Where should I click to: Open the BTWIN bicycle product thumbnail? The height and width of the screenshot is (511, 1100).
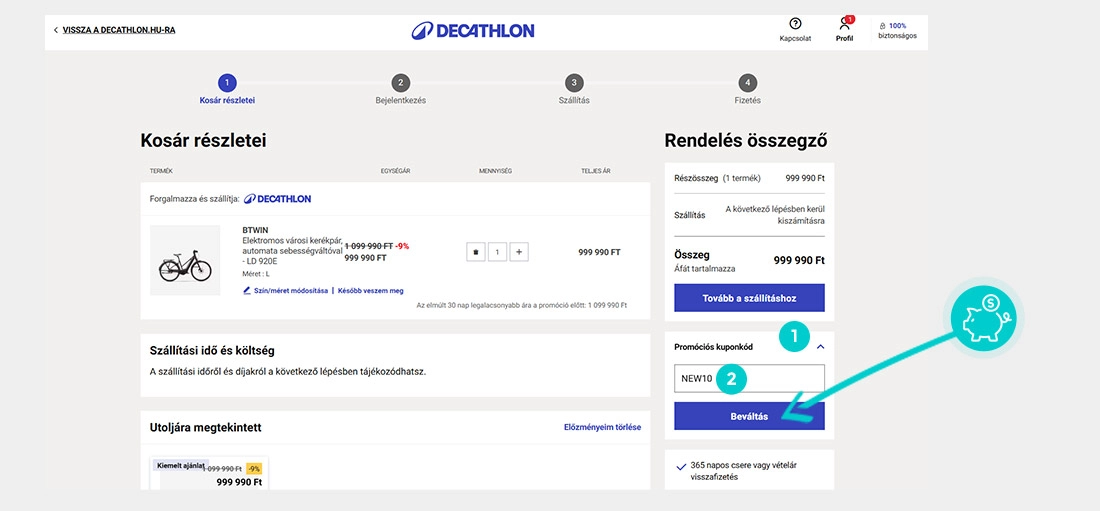coord(185,260)
